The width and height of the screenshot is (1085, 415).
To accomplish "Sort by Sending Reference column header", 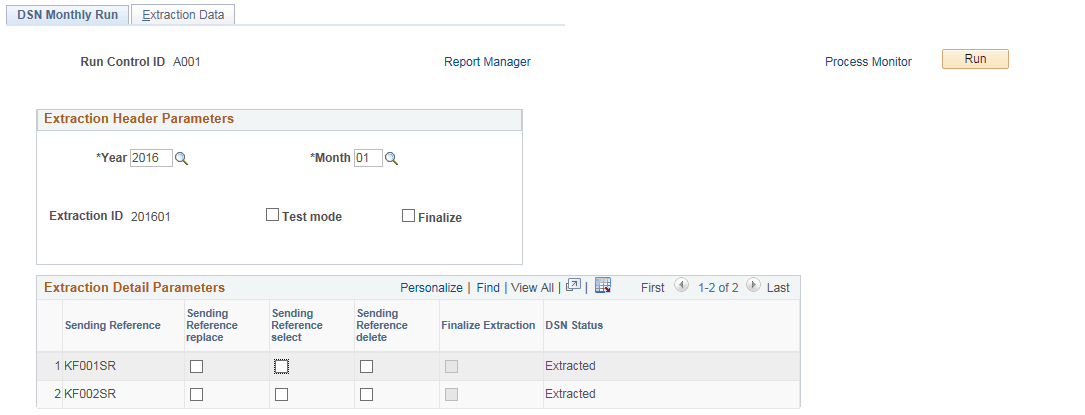I will tap(113, 325).
